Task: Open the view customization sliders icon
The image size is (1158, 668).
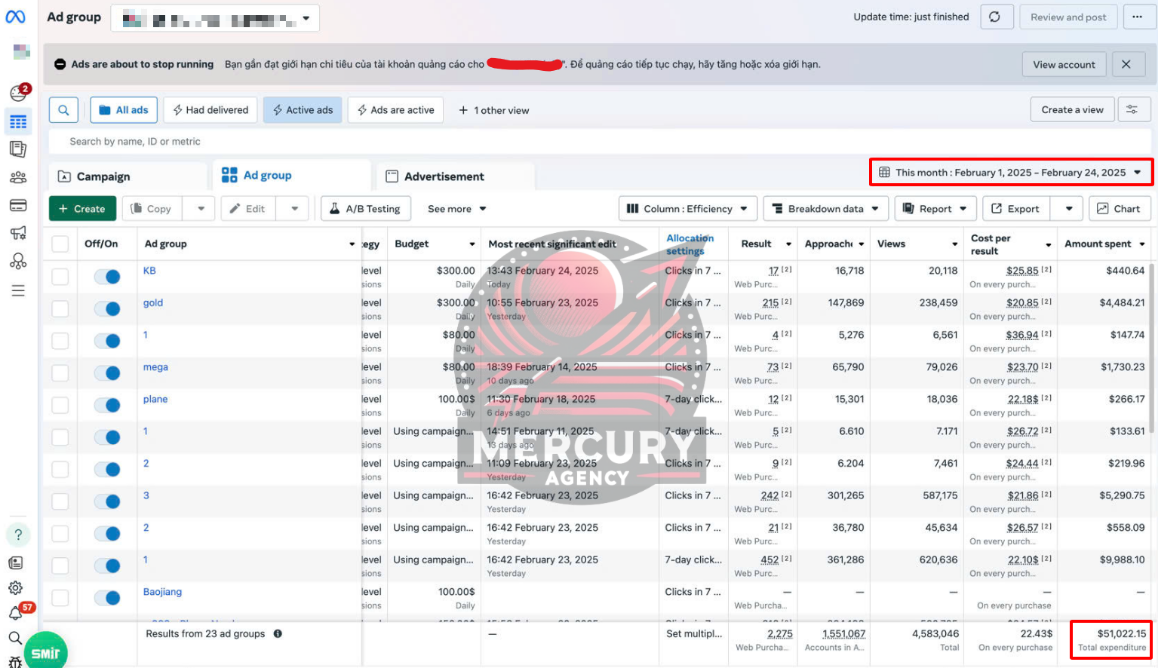Action: [1132, 110]
